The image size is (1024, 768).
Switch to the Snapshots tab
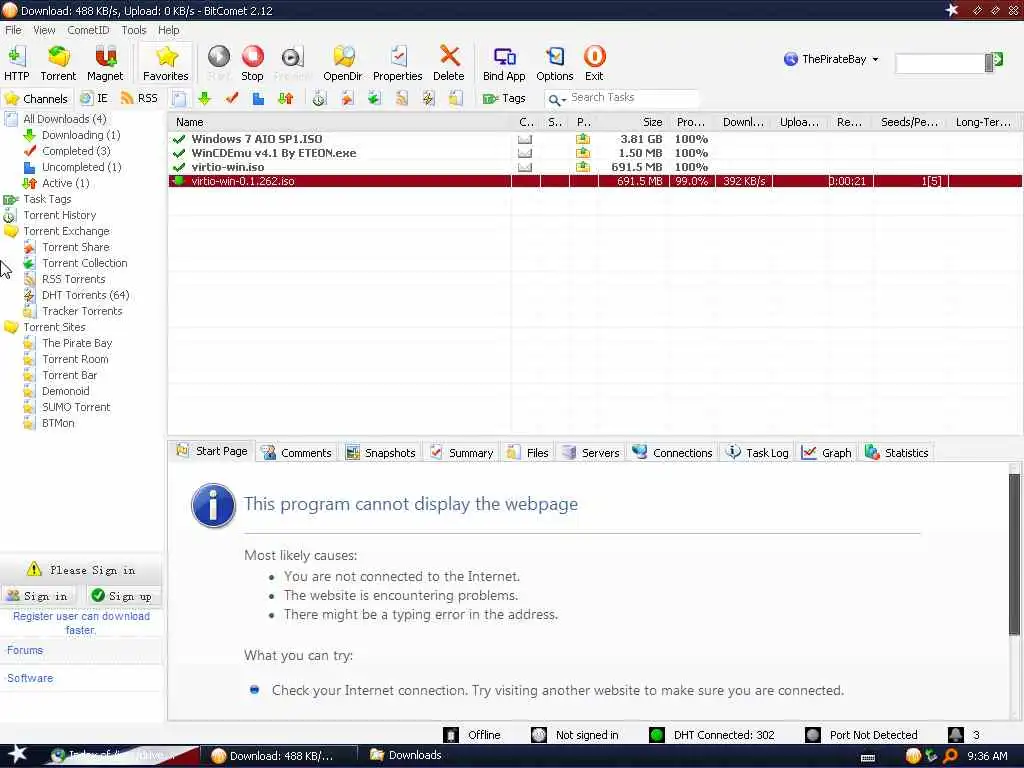(381, 453)
